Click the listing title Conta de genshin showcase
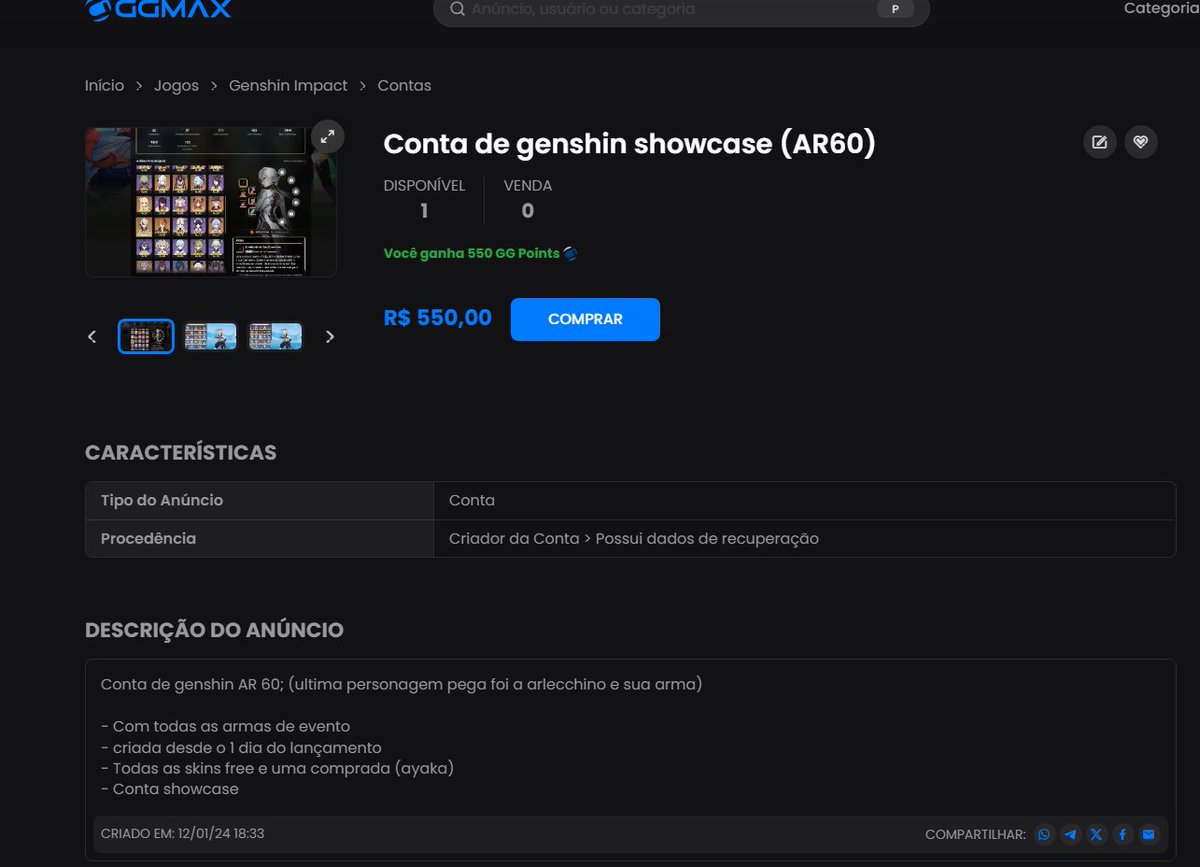The image size is (1200, 867). 629,144
